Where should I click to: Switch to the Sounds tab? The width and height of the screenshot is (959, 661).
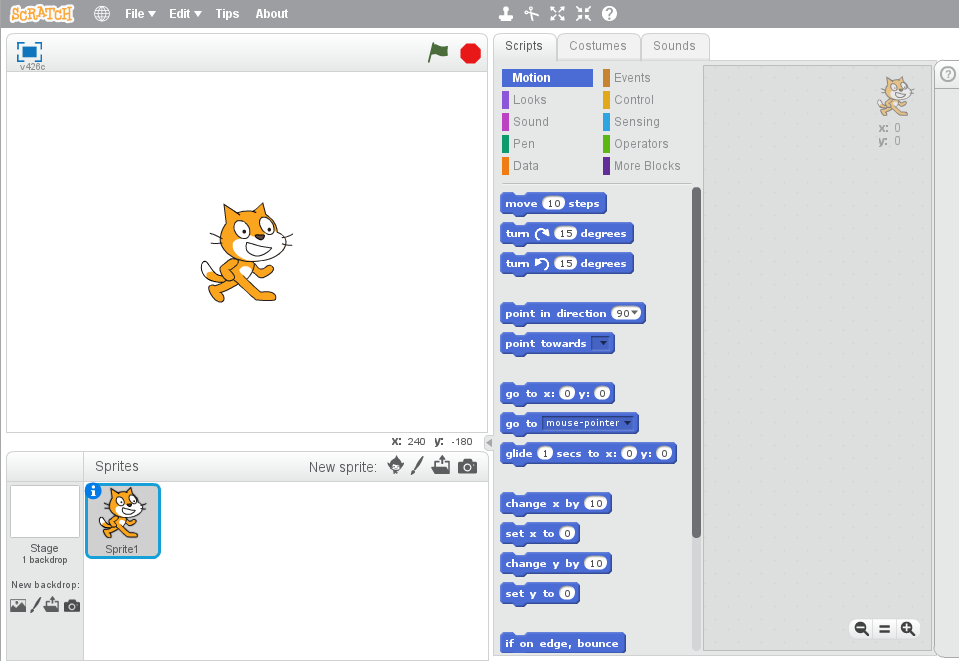pyautogui.click(x=674, y=46)
